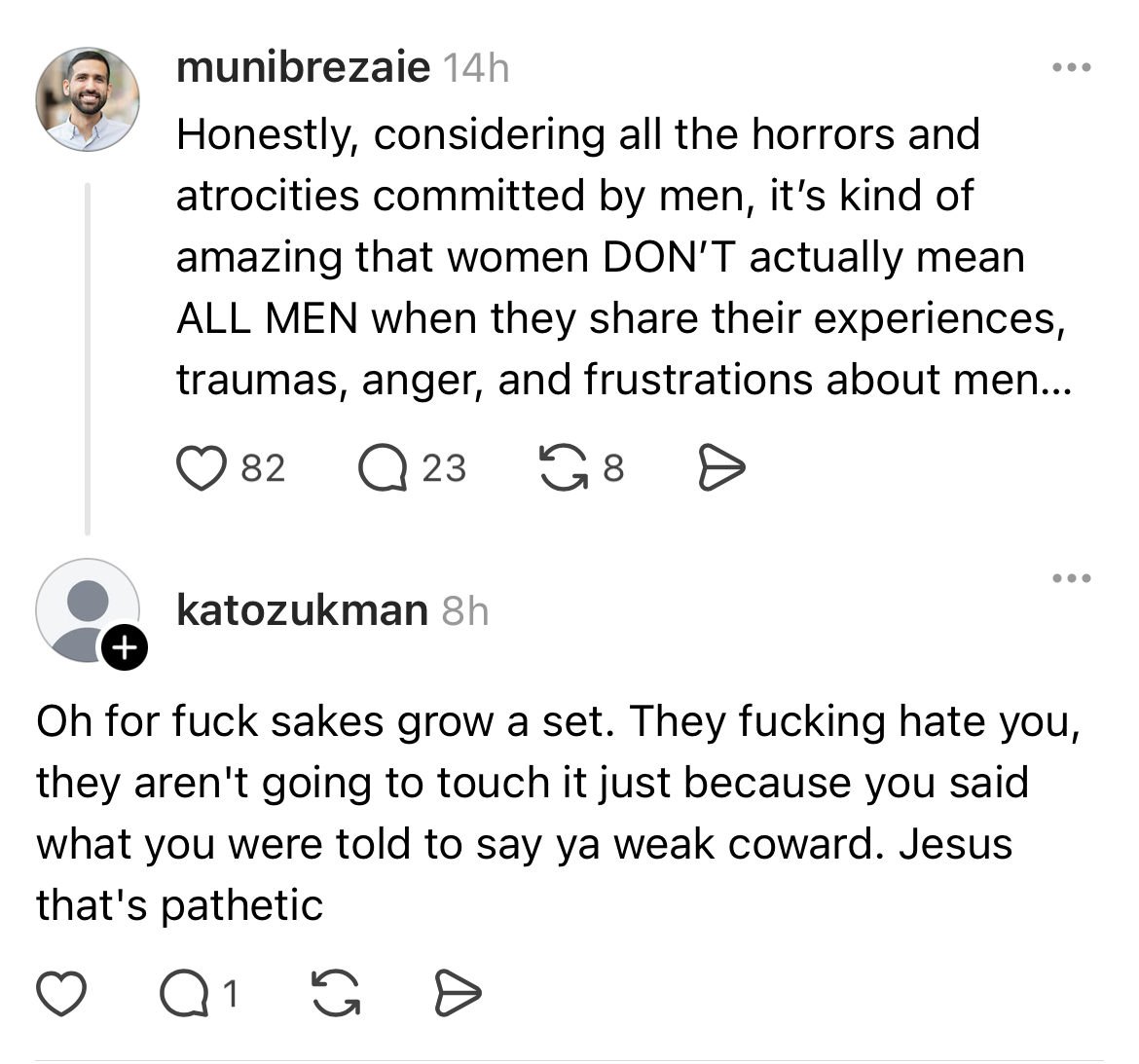Open comments on munibrezaie's post
Screen dimensions: 1139x1064
pos(382,468)
